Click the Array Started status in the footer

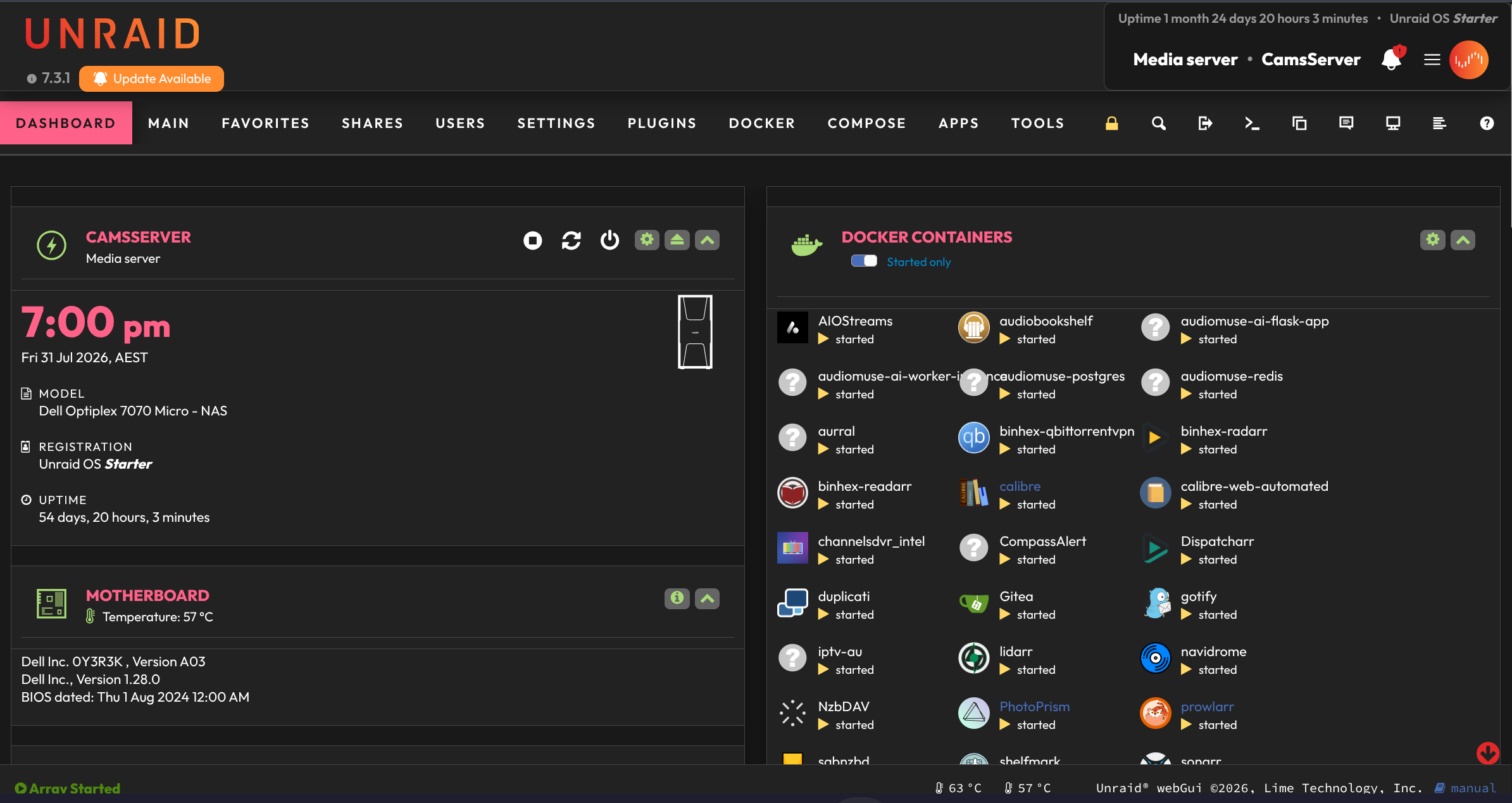point(68,788)
